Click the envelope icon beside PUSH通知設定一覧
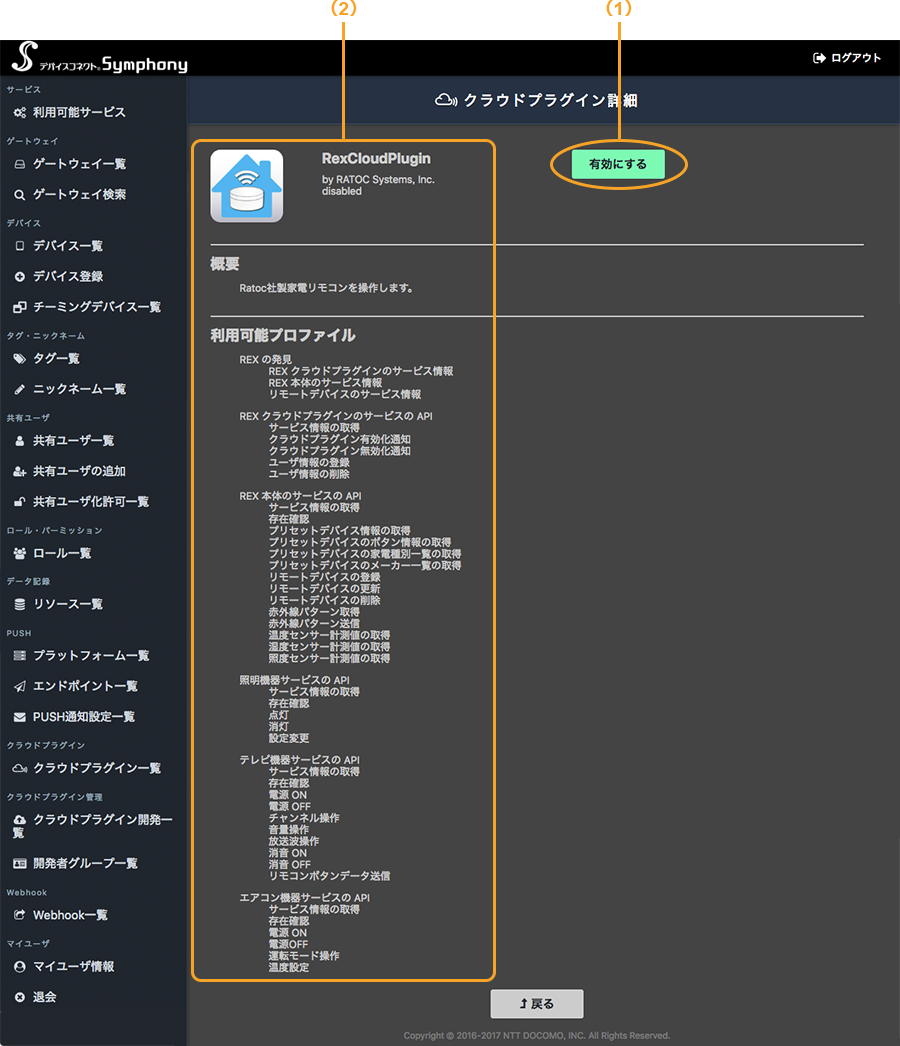 pyautogui.click(x=20, y=717)
